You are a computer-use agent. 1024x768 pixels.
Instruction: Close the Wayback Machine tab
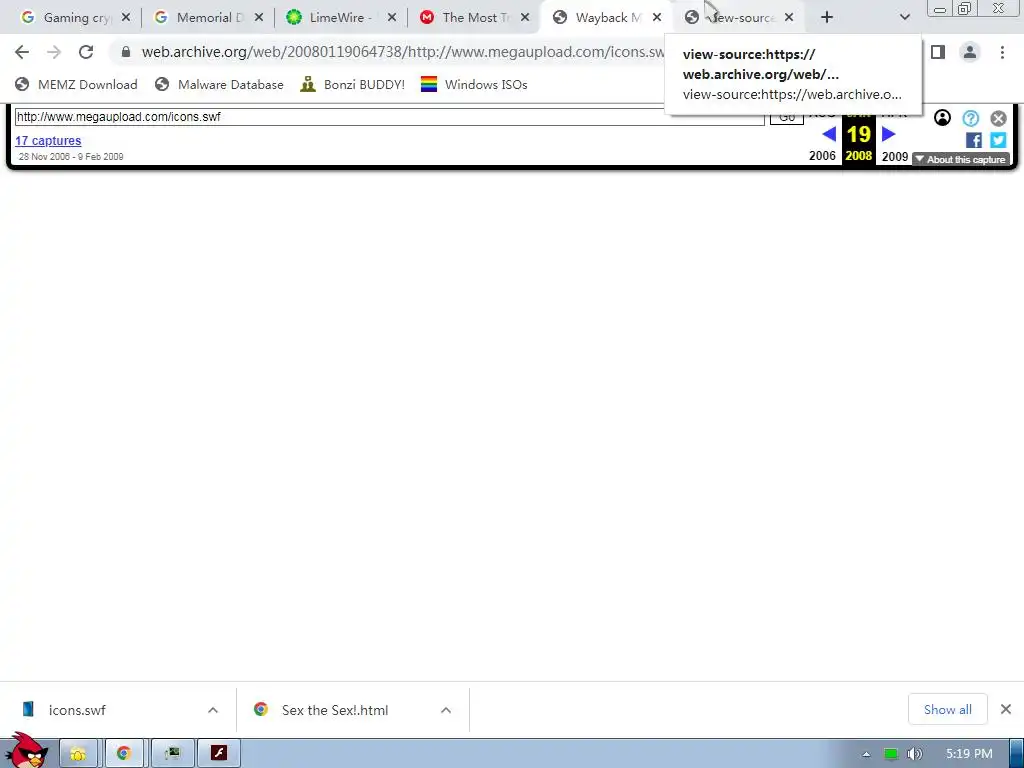(x=657, y=18)
